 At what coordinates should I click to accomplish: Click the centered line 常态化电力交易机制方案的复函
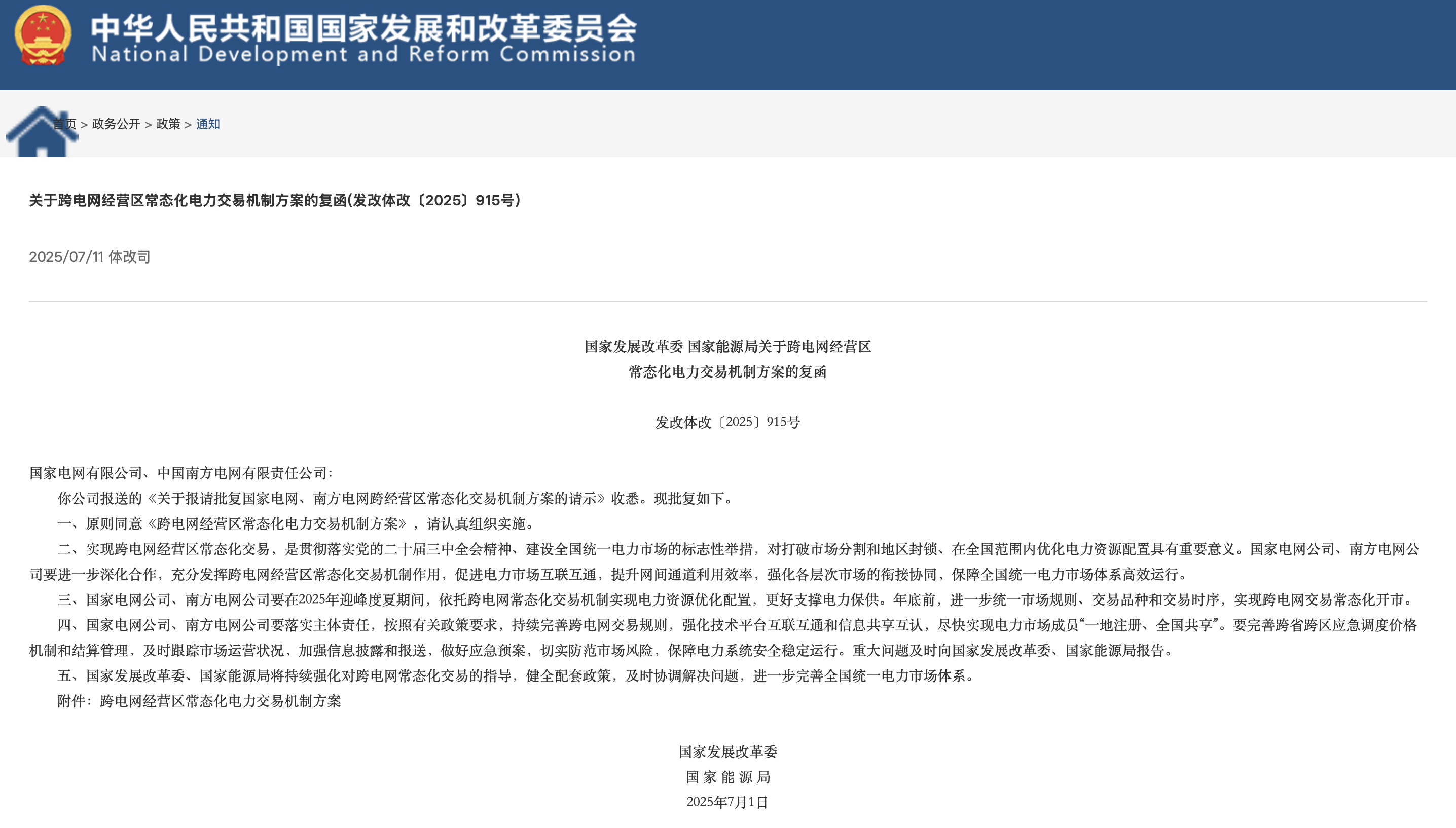click(727, 372)
